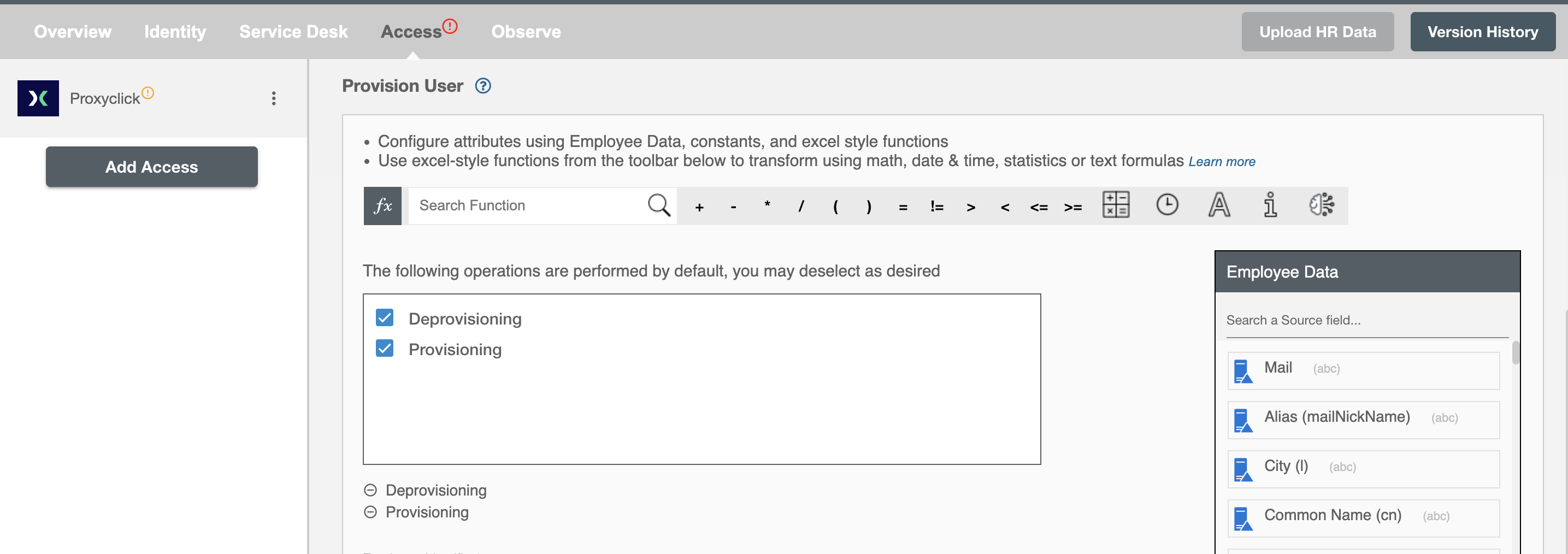Screen dimensions: 1568x554
Task: Open information functions icon
Action: click(x=1270, y=204)
